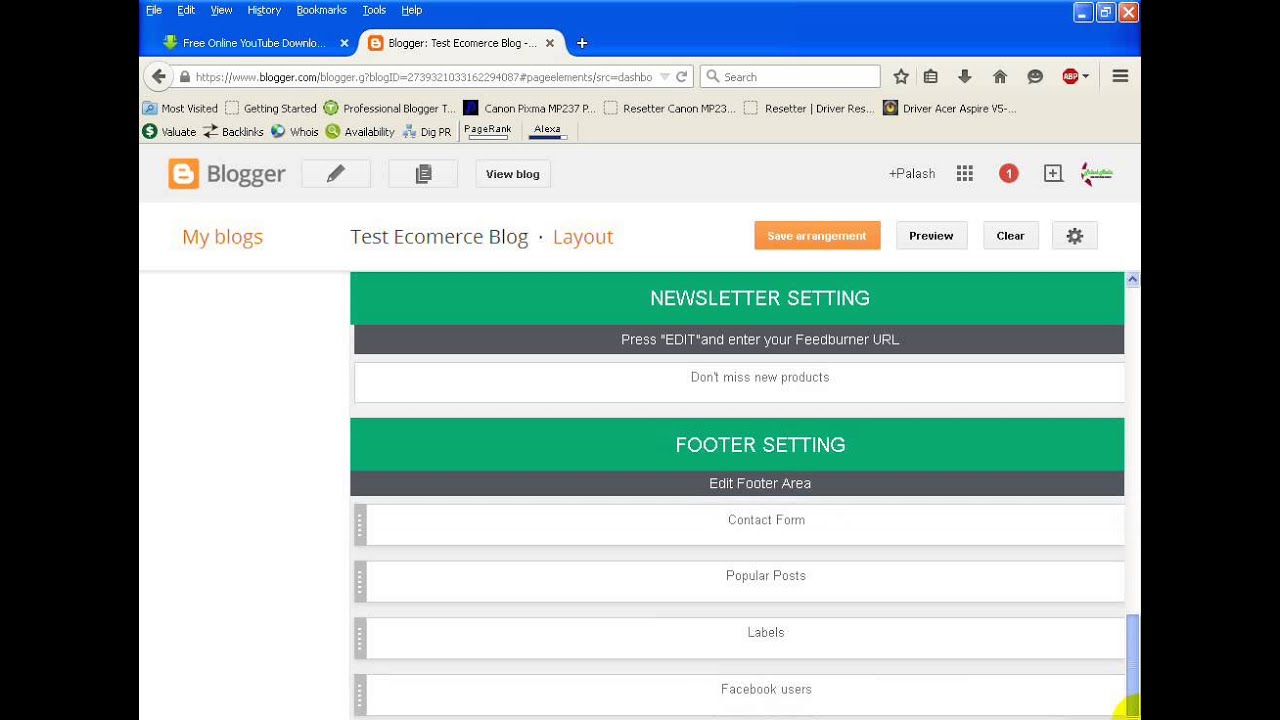
Task: Reload the page with the refresh icon
Action: tap(682, 77)
